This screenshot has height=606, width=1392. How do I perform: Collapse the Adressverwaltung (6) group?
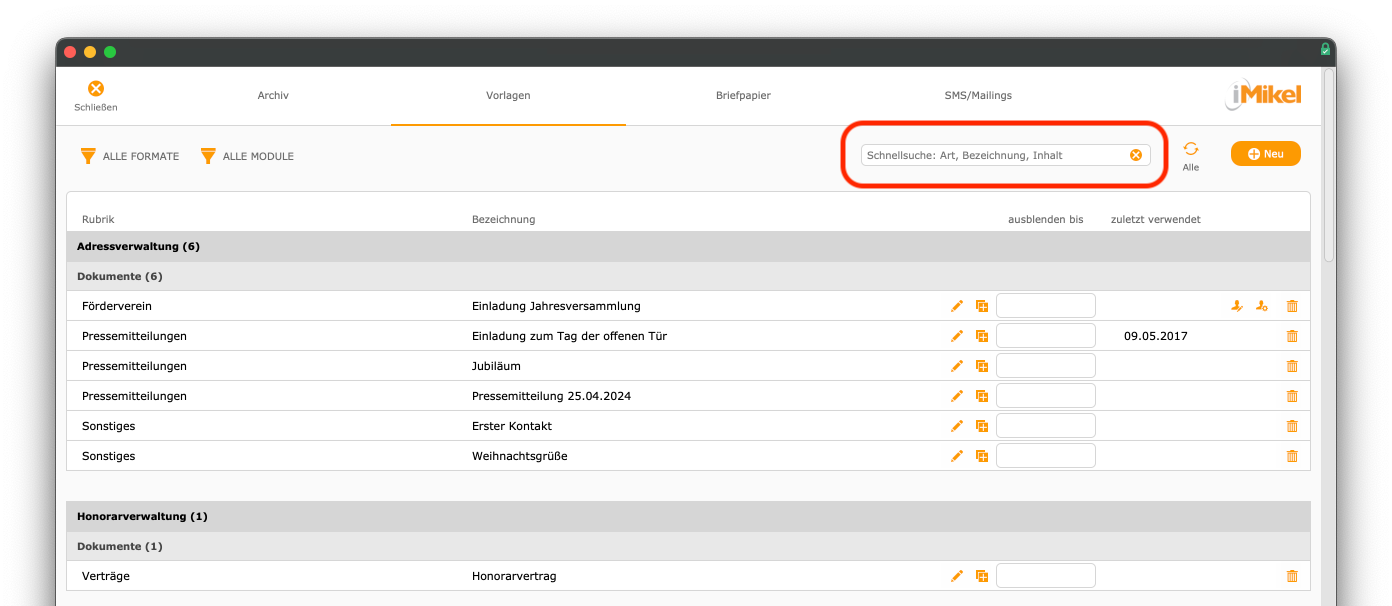point(688,246)
